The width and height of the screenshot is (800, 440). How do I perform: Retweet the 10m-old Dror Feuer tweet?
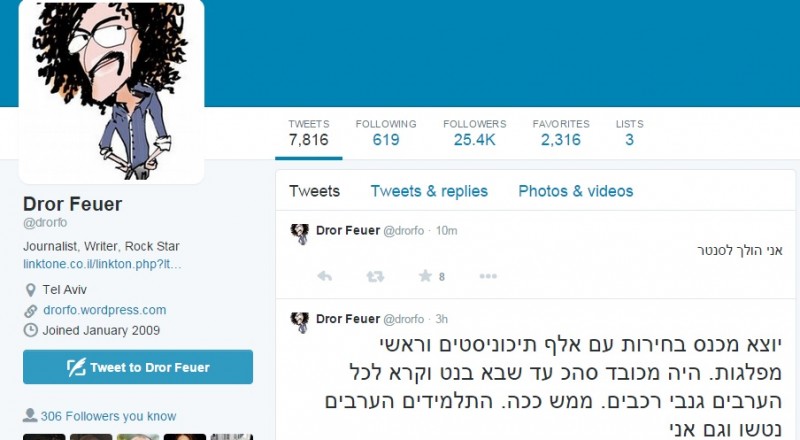[x=375, y=276]
